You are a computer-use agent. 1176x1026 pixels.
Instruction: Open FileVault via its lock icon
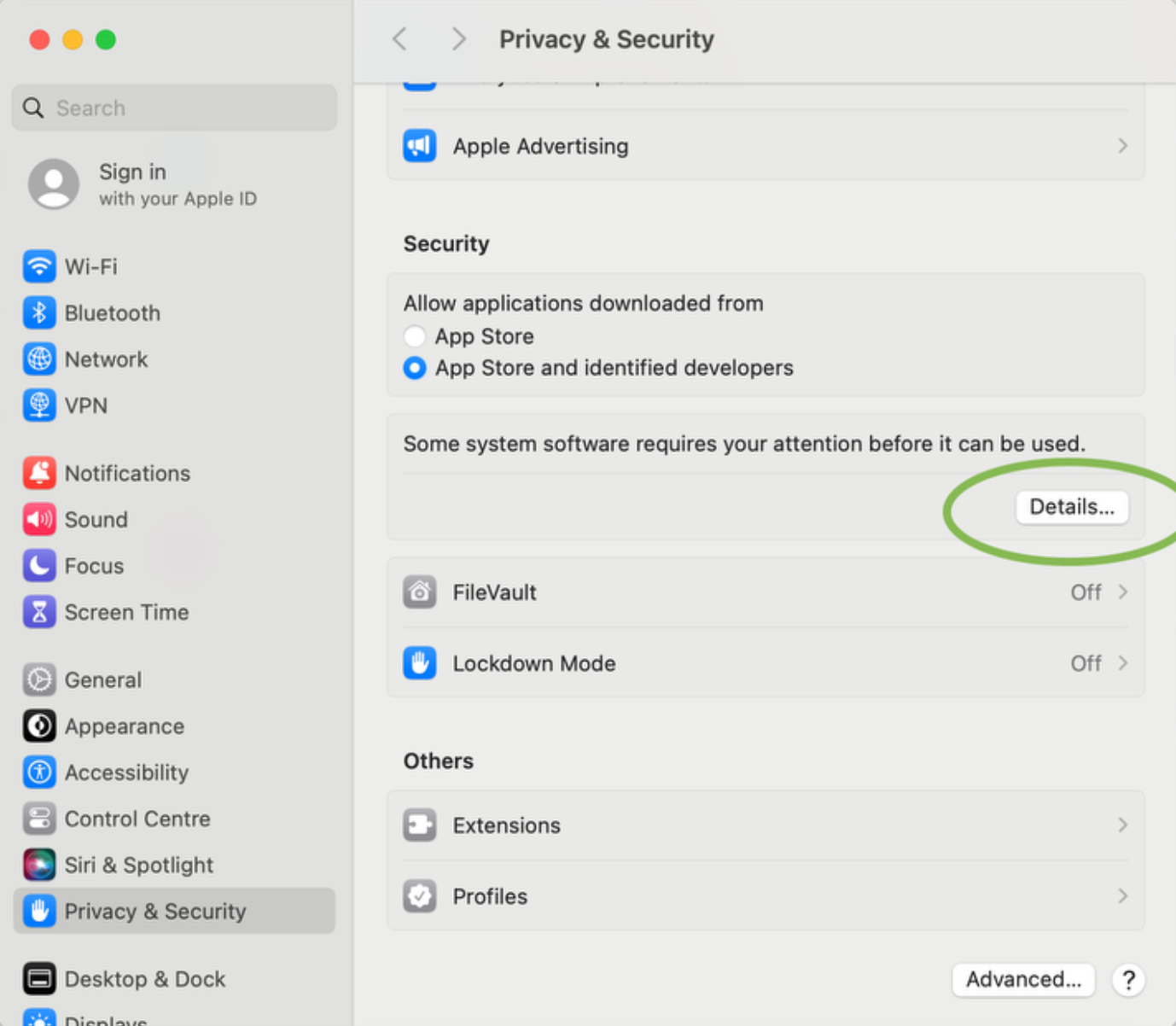pos(420,592)
